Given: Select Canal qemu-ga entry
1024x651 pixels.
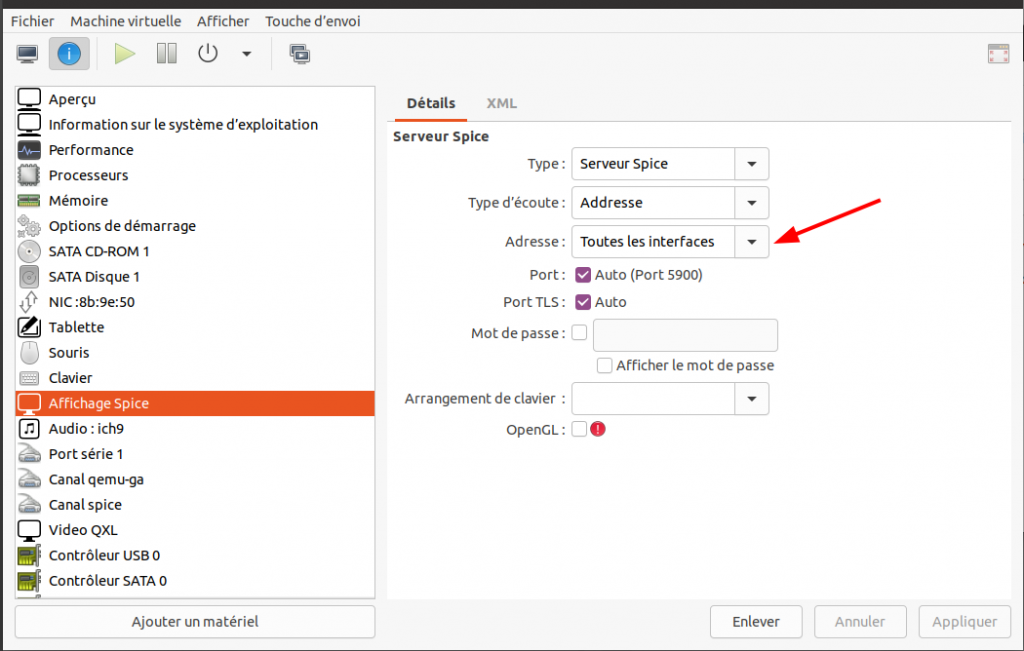Looking at the screenshot, I should pyautogui.click(x=195, y=479).
